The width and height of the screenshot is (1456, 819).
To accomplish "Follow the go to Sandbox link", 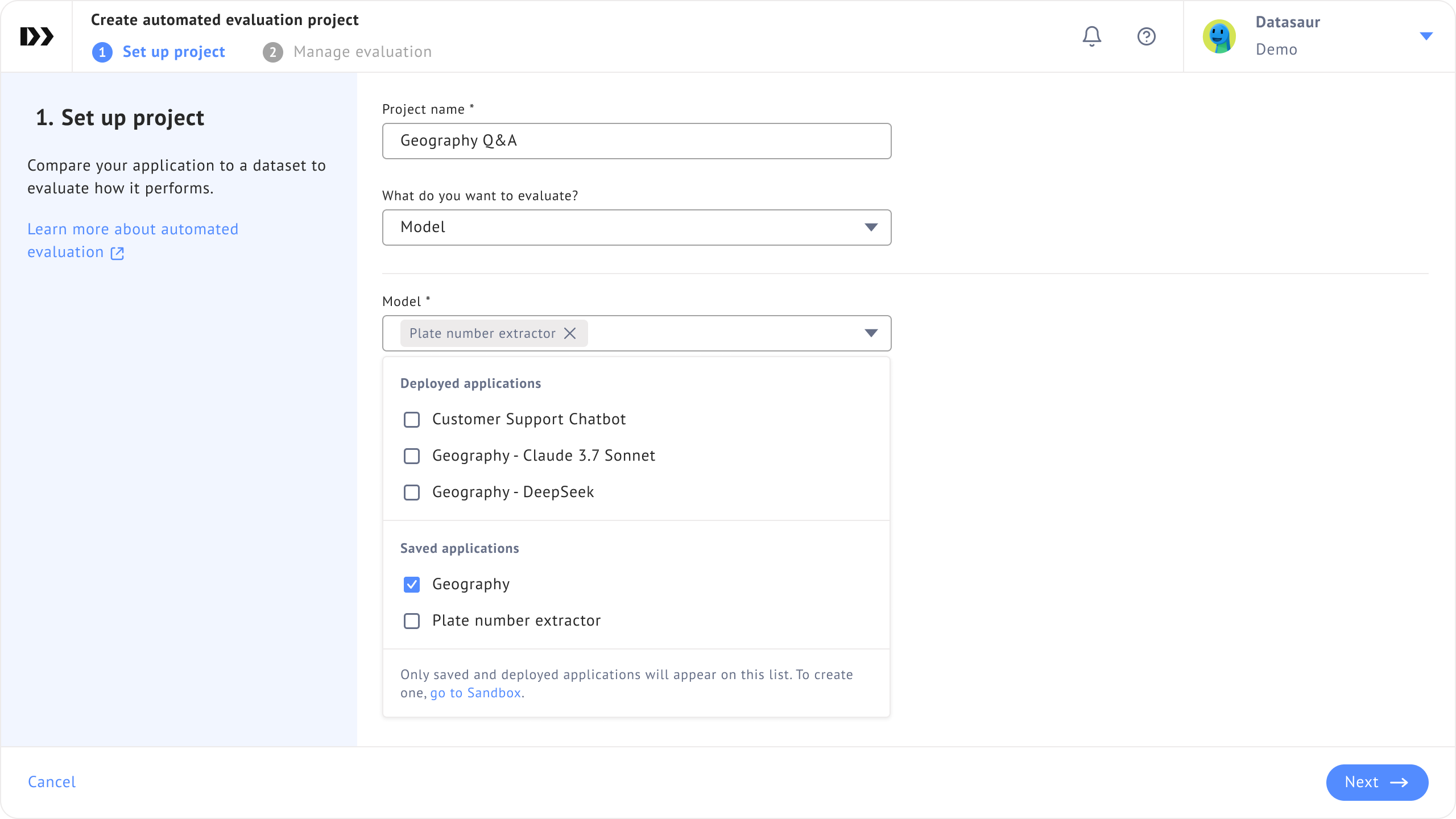I will [x=475, y=693].
